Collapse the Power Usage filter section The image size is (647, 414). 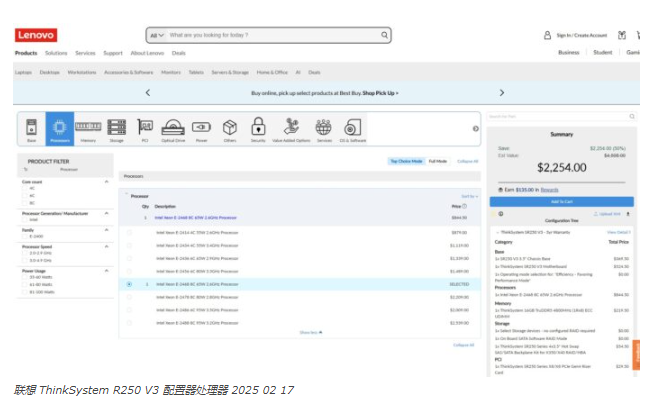point(106,271)
